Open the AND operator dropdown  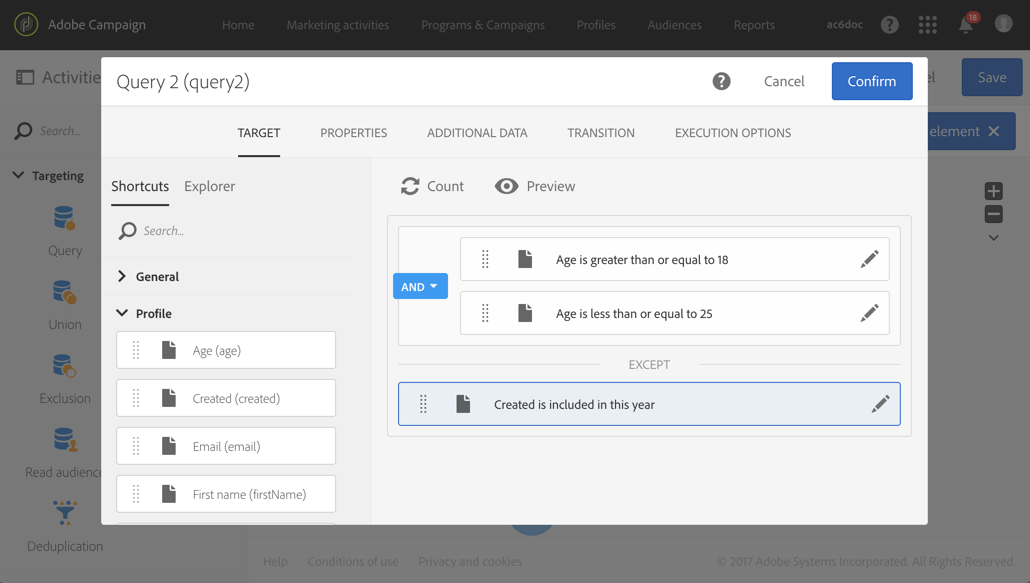pos(420,286)
